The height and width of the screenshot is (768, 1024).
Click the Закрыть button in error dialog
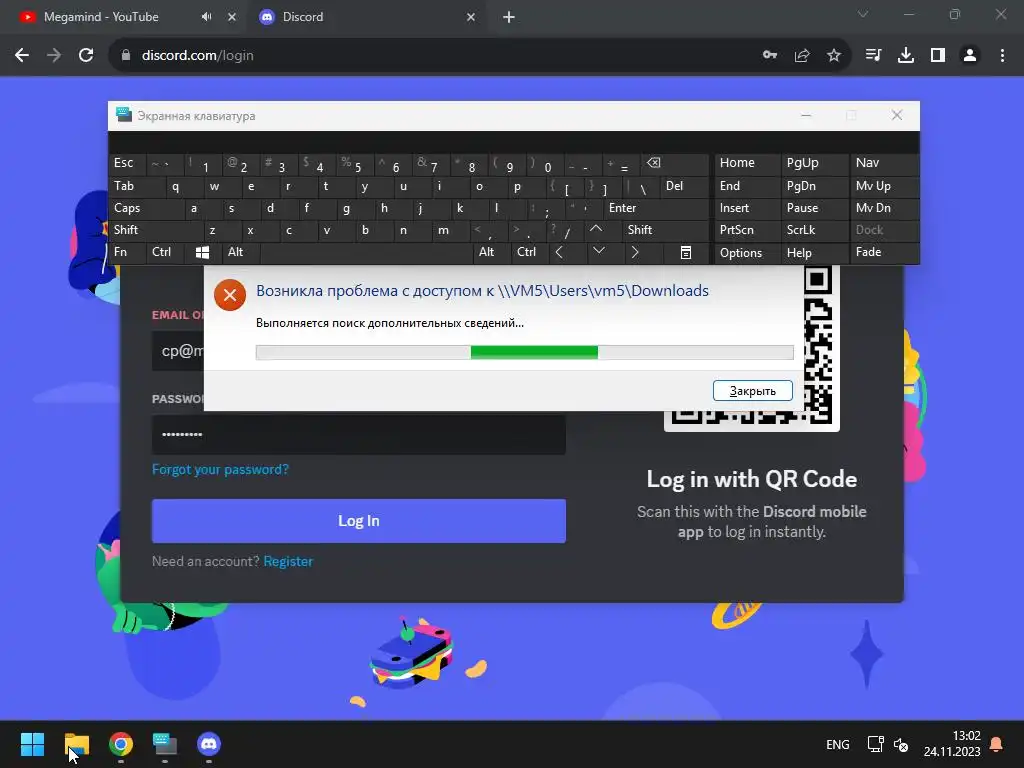752,391
